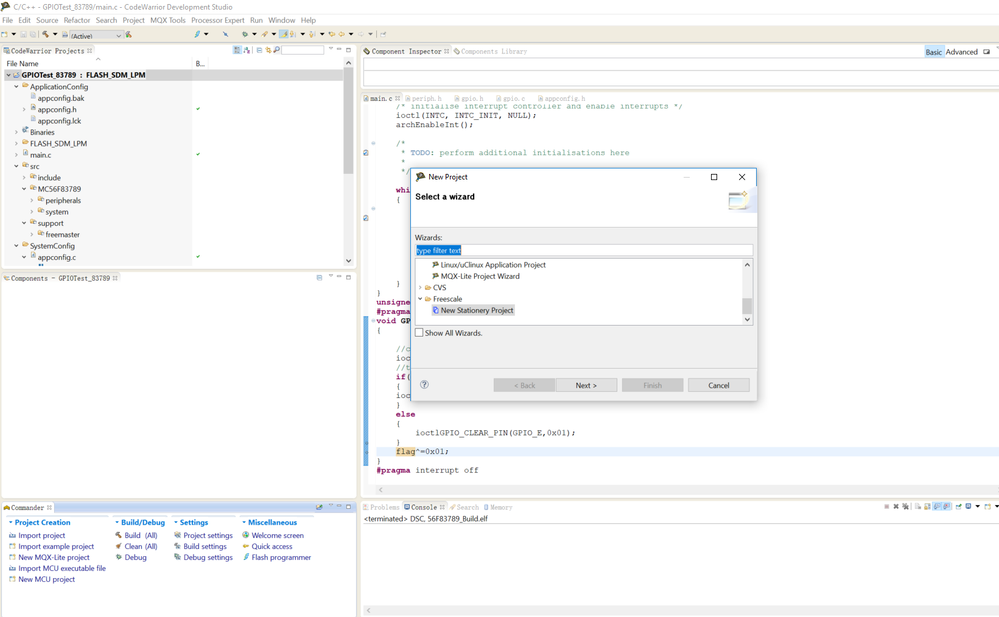The width and height of the screenshot is (999, 617).
Task: Switch to Advanced view in Component Inspector
Action: coord(961,52)
